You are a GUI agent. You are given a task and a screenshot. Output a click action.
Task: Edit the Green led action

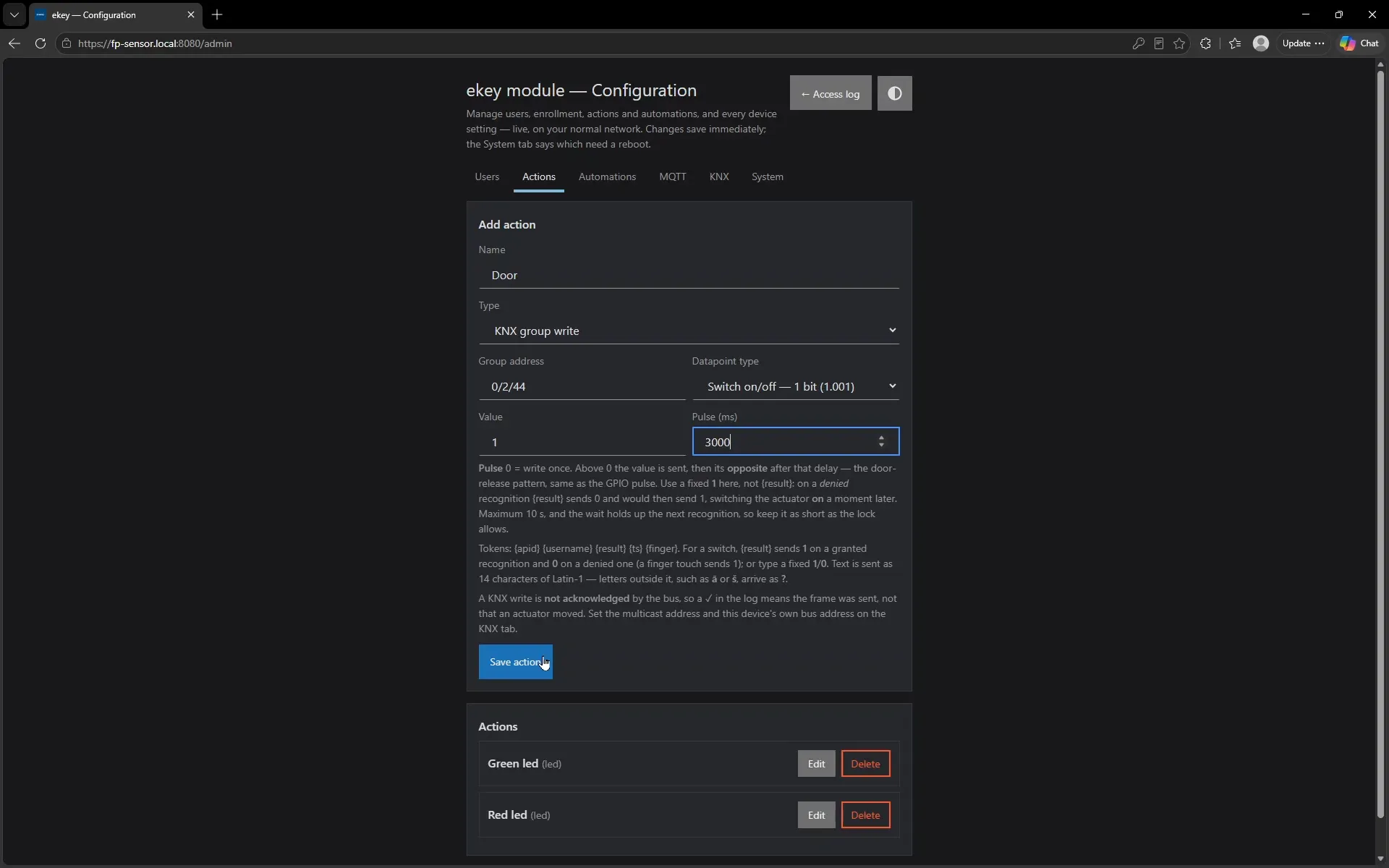[x=816, y=764]
